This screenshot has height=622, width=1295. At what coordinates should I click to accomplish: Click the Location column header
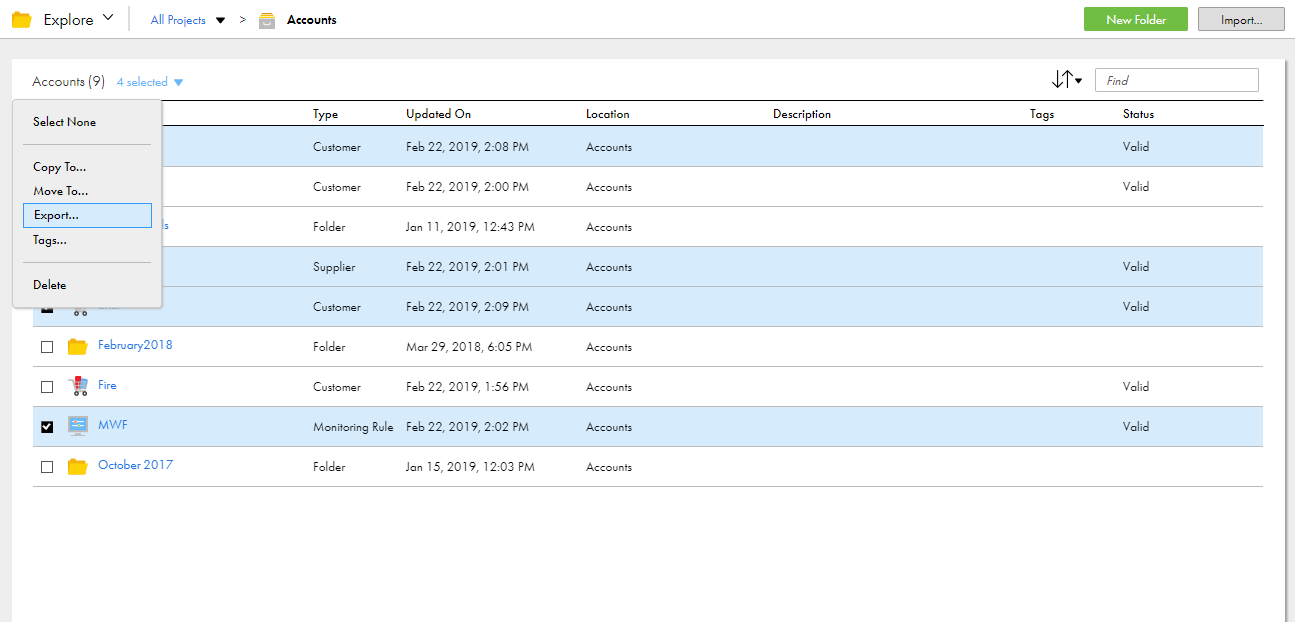(608, 114)
